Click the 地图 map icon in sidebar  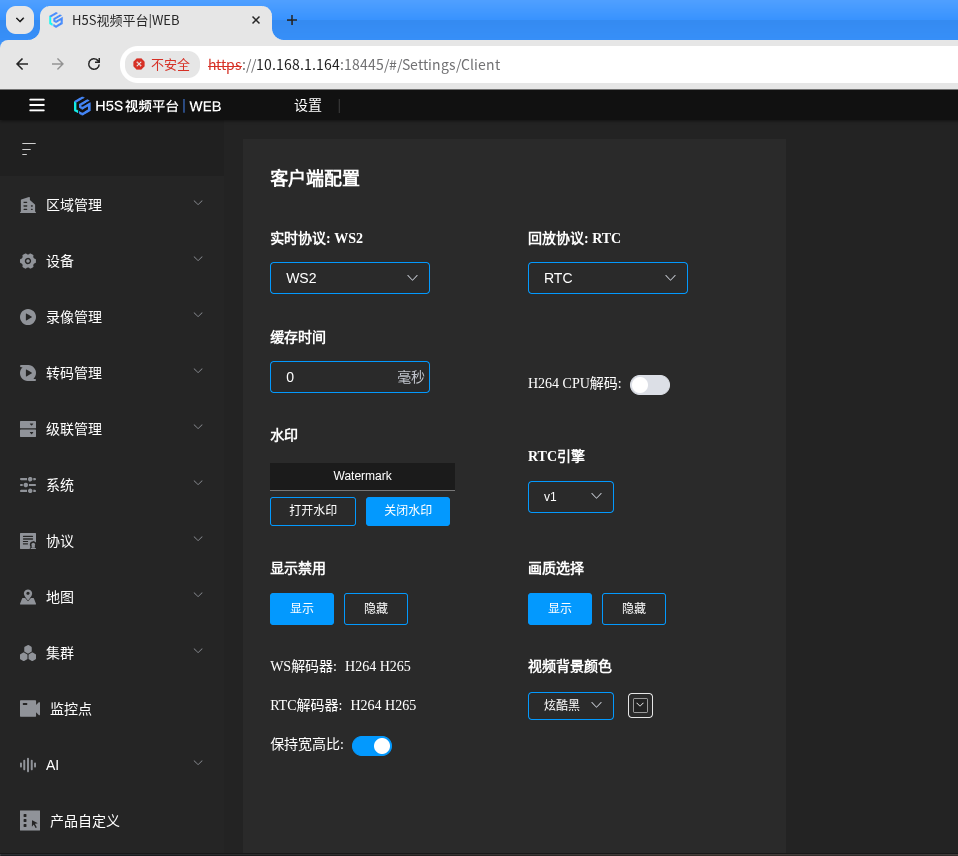click(28, 597)
